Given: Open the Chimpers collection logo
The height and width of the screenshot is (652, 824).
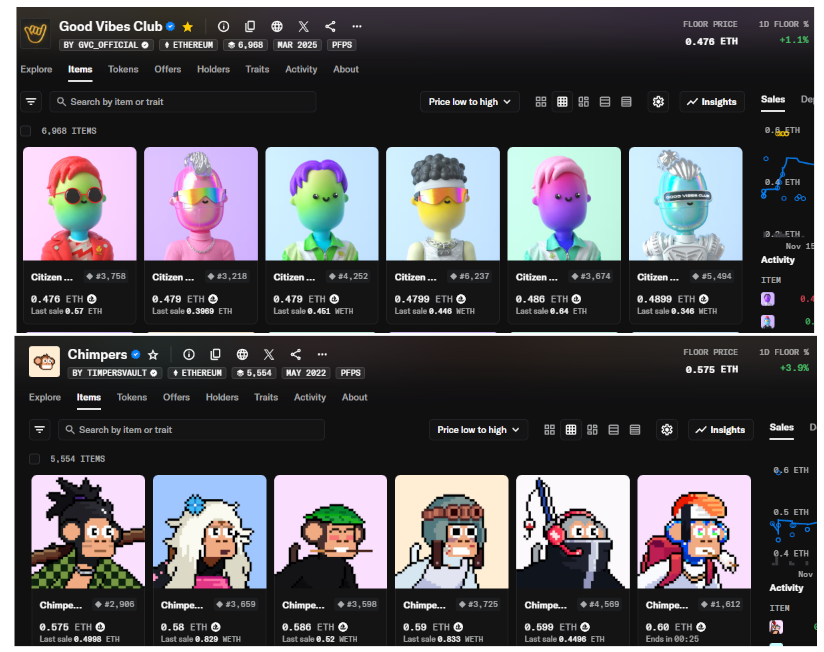Looking at the screenshot, I should (x=44, y=361).
